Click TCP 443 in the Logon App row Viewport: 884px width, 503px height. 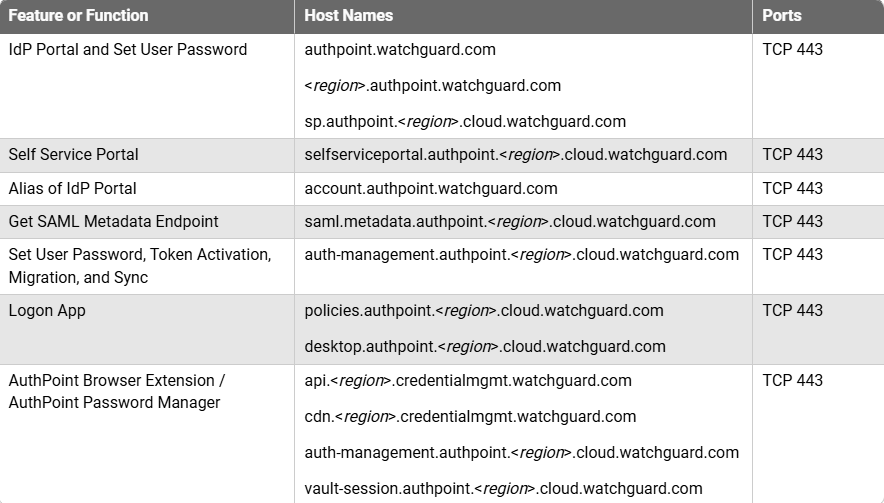coord(792,310)
